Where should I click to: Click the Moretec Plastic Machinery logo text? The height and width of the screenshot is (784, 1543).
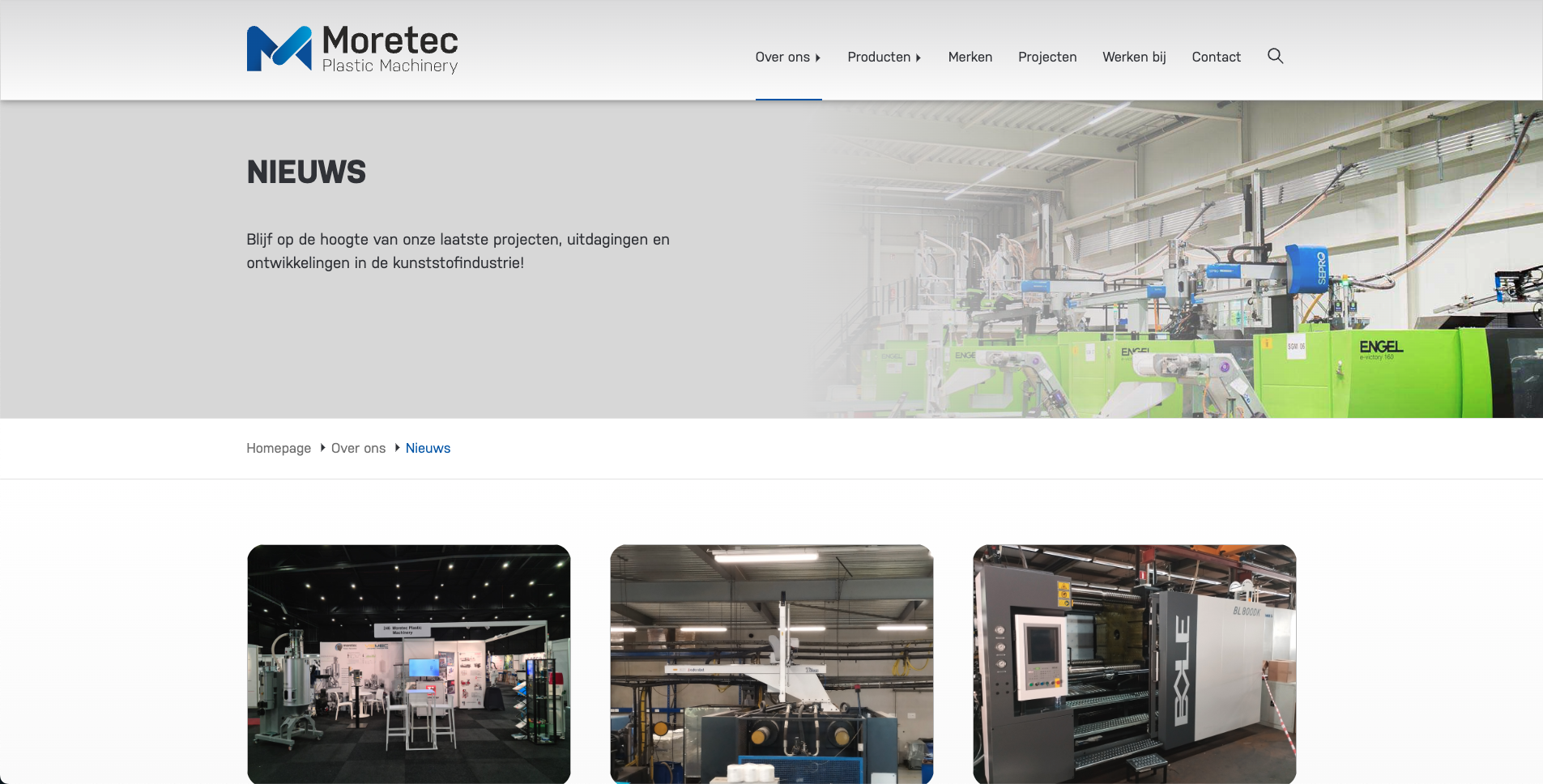390,49
